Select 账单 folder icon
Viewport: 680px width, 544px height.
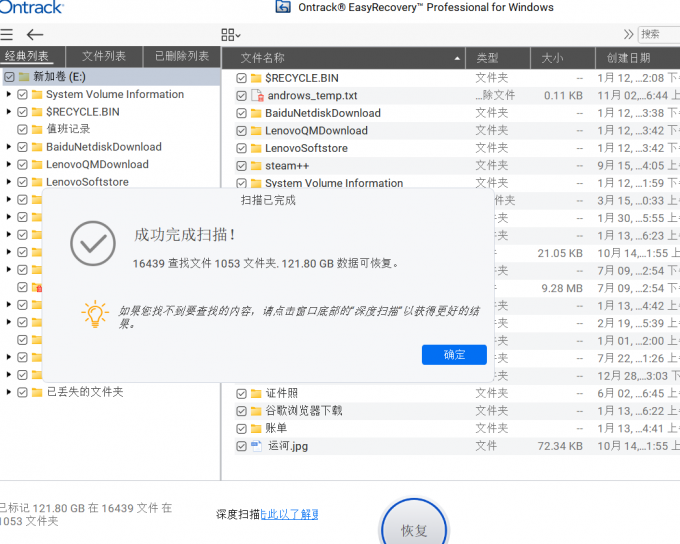(x=256, y=429)
